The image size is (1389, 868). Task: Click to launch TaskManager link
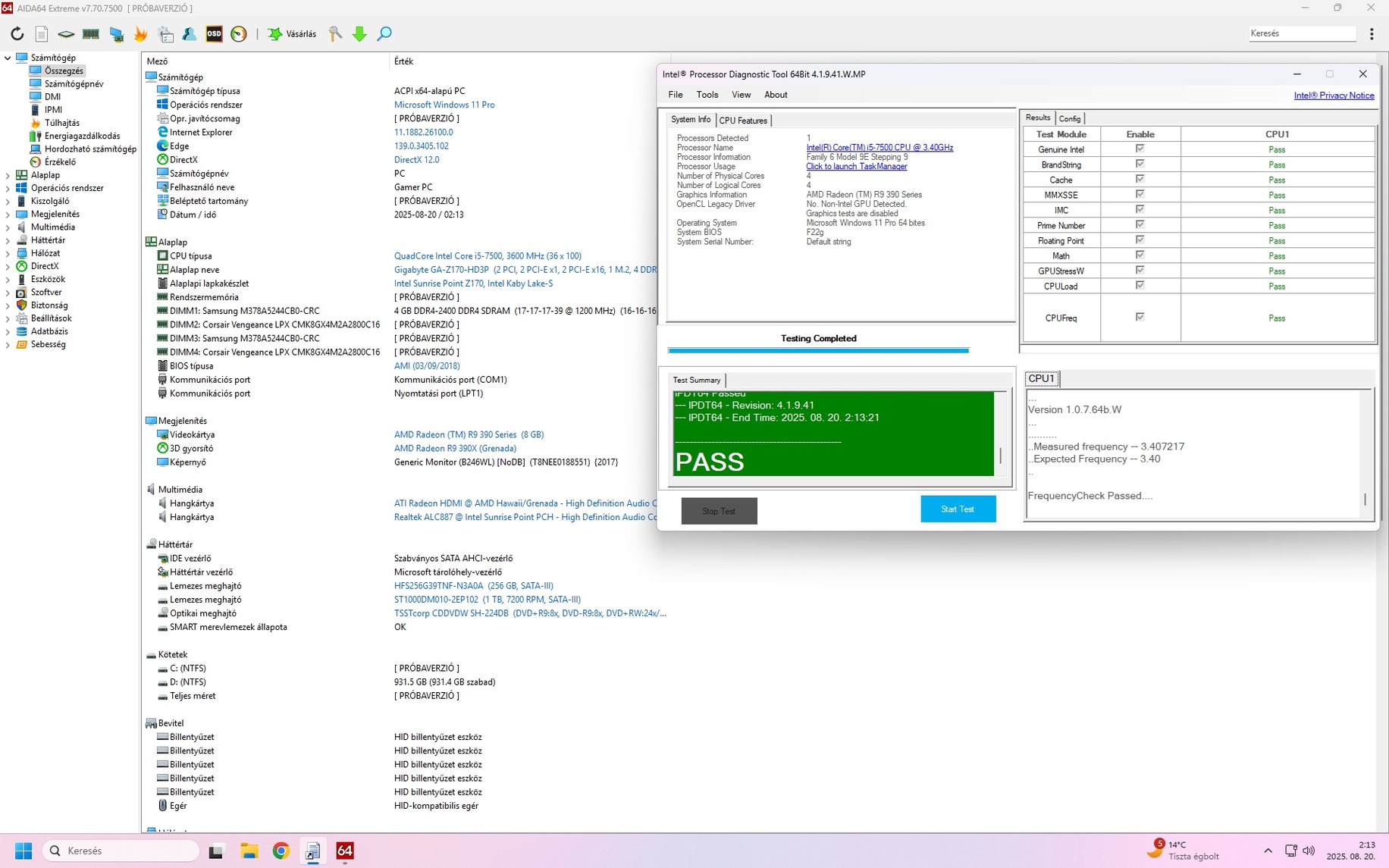[856, 167]
